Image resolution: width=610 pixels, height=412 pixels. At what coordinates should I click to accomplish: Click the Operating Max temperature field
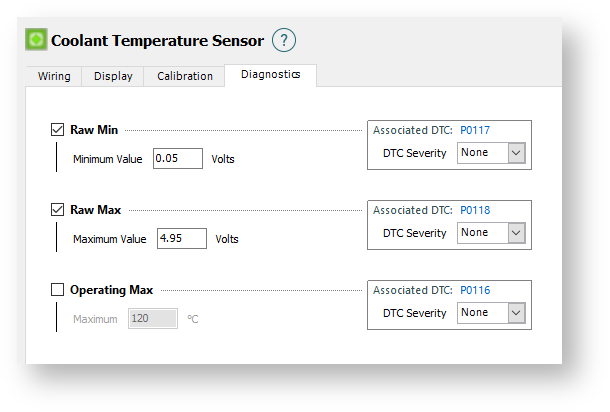pyautogui.click(x=153, y=319)
